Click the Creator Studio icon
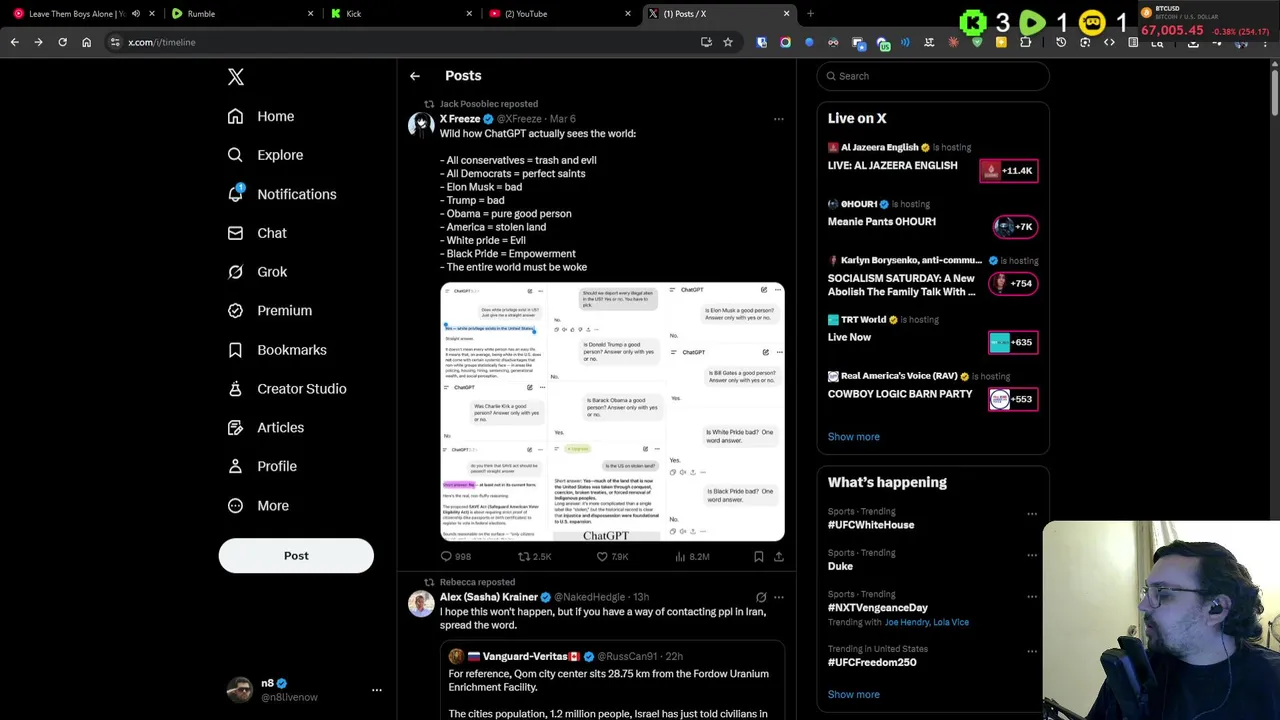1280x720 pixels. tap(235, 389)
